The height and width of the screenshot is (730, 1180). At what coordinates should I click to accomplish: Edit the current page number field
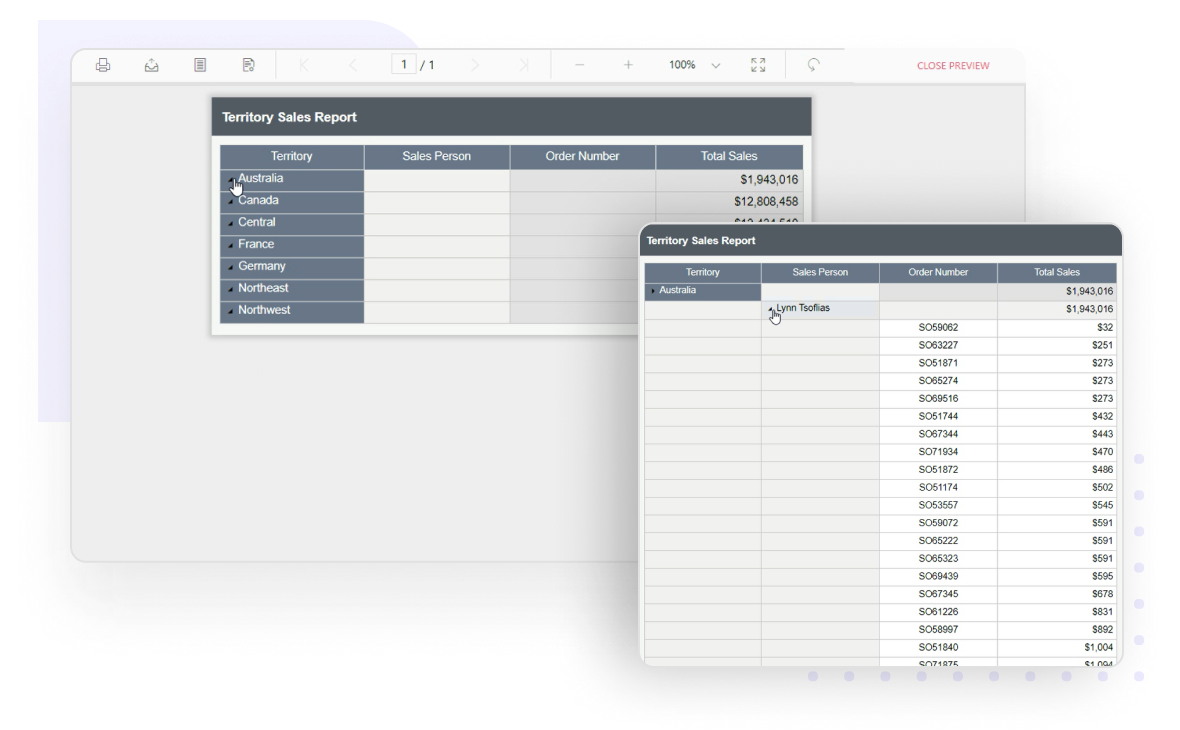tap(404, 65)
